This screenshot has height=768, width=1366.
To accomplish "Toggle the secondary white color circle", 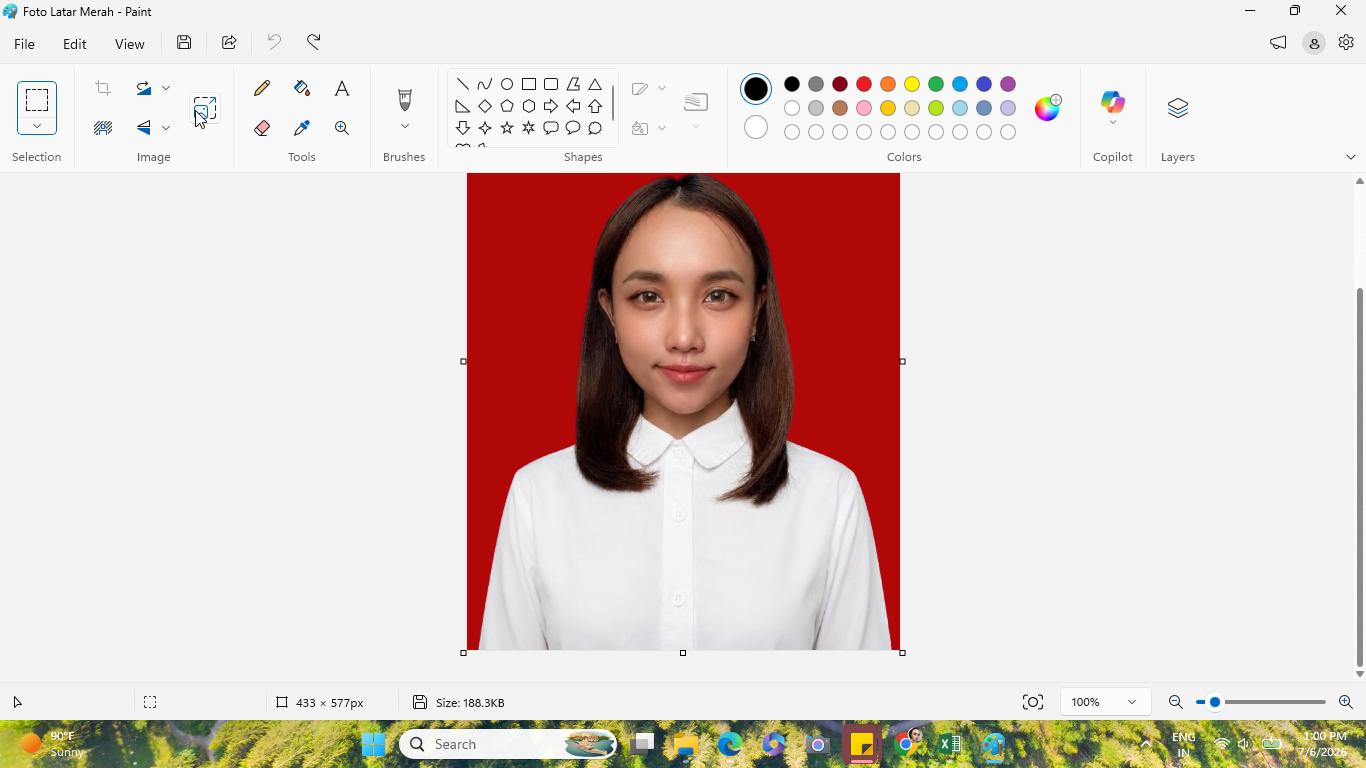I will [756, 128].
